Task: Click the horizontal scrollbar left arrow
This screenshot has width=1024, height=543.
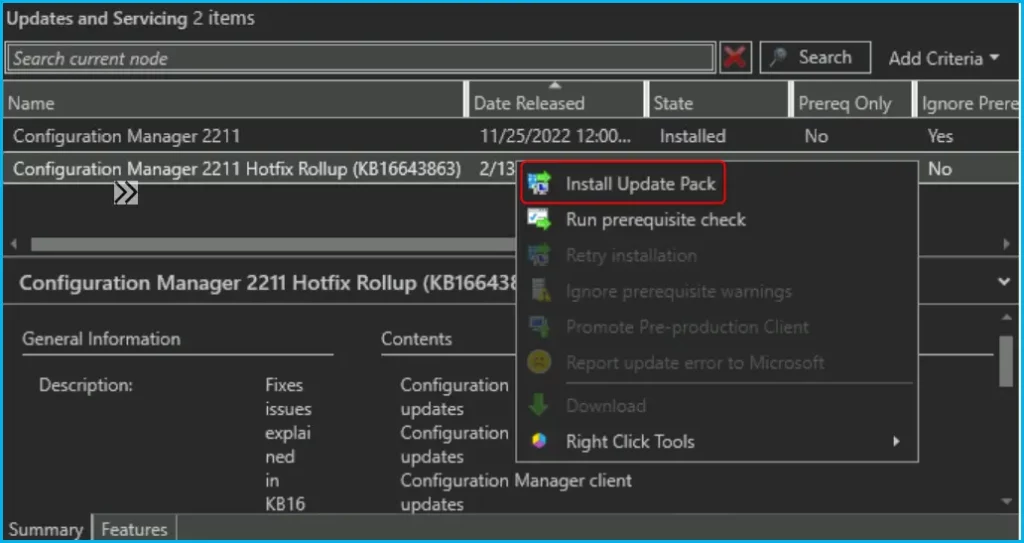Action: point(14,244)
